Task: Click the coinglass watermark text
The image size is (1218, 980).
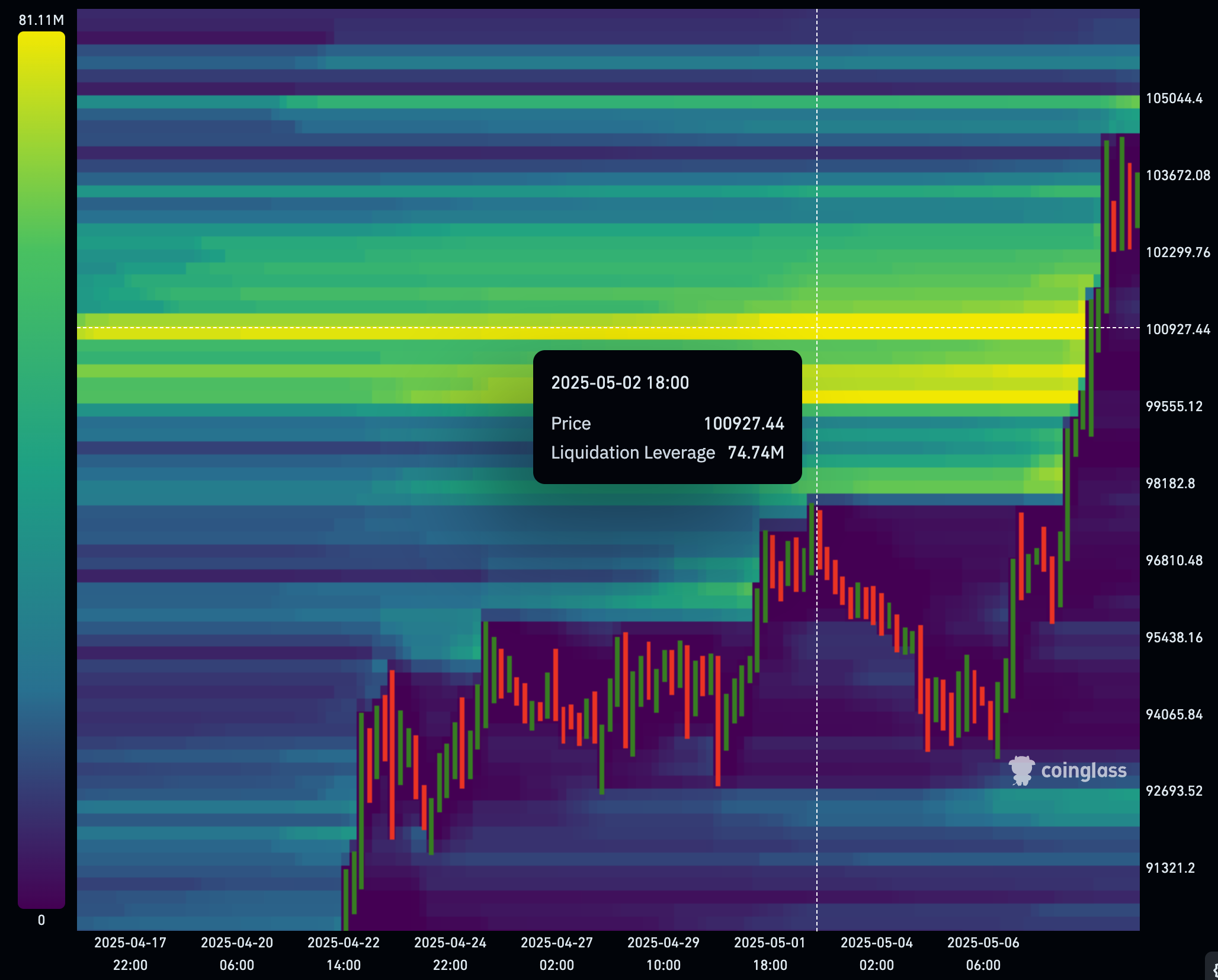Action: (1084, 770)
